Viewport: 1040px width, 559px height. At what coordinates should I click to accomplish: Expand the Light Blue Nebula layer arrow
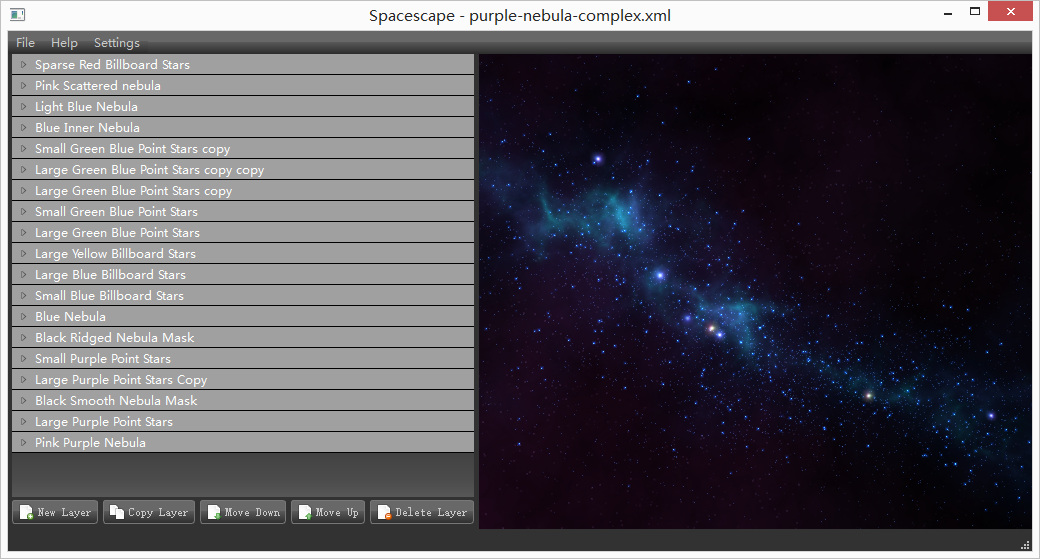point(23,107)
